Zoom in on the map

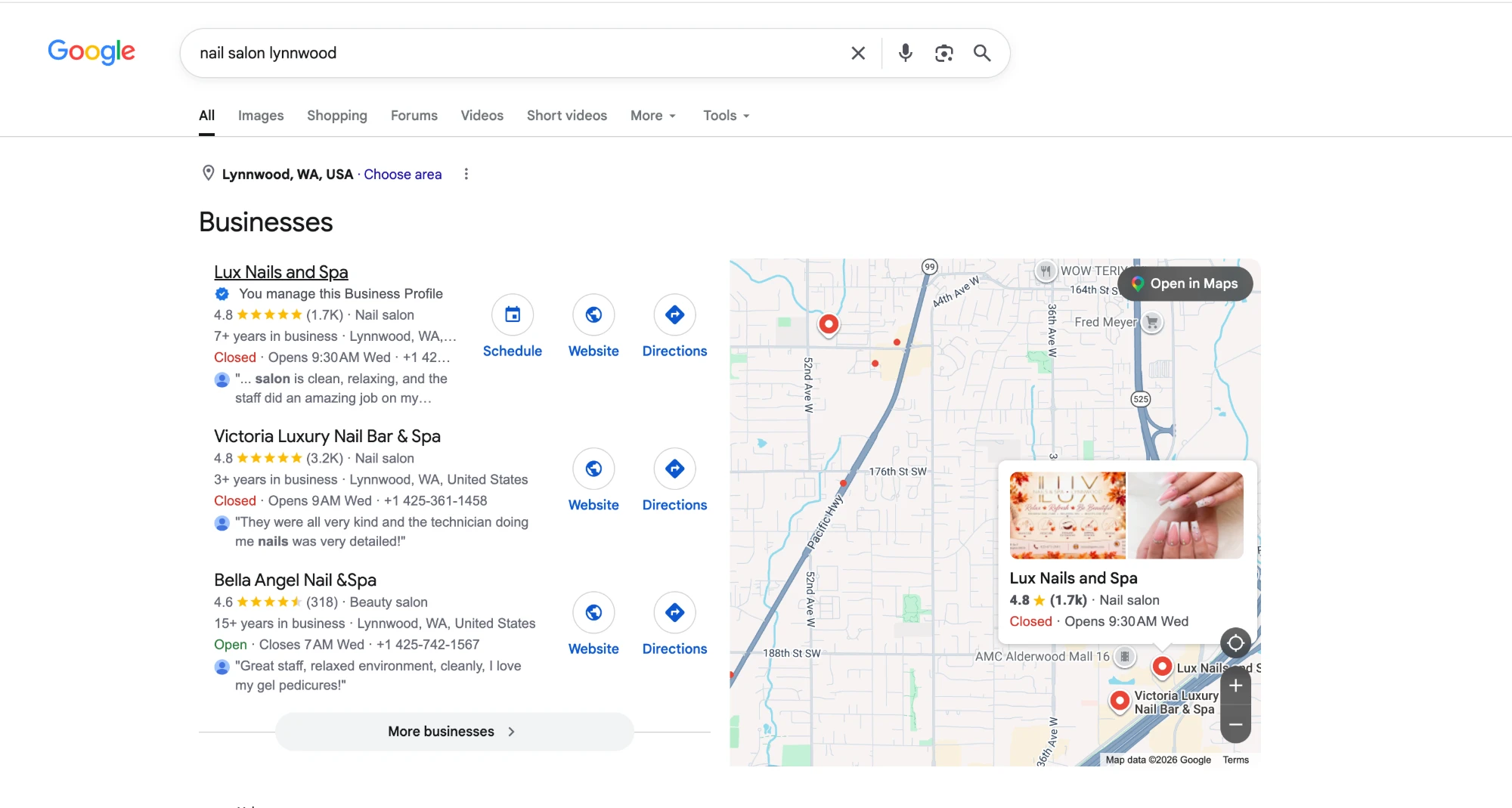point(1235,686)
